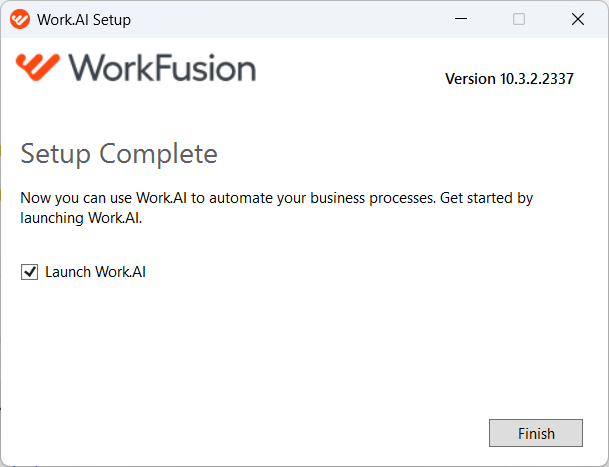Close the Work.AI Setup dialog

(x=578, y=19)
